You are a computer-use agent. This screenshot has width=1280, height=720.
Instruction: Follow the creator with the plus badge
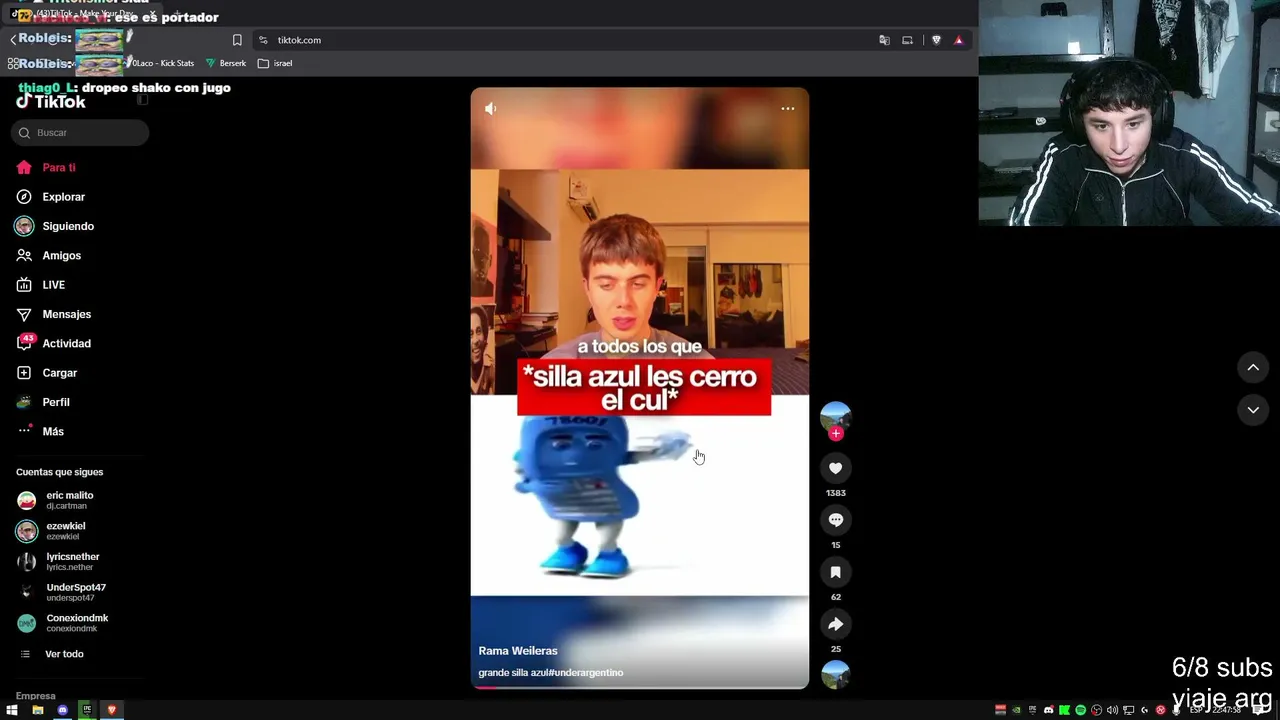[x=836, y=433]
